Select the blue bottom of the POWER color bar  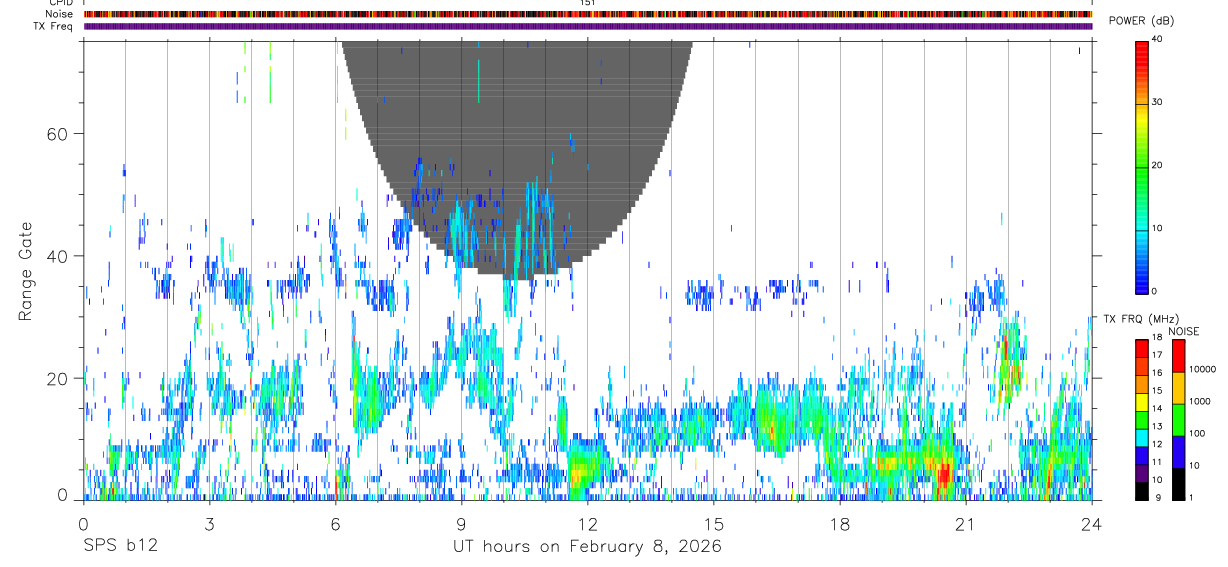pyautogui.click(x=1142, y=282)
